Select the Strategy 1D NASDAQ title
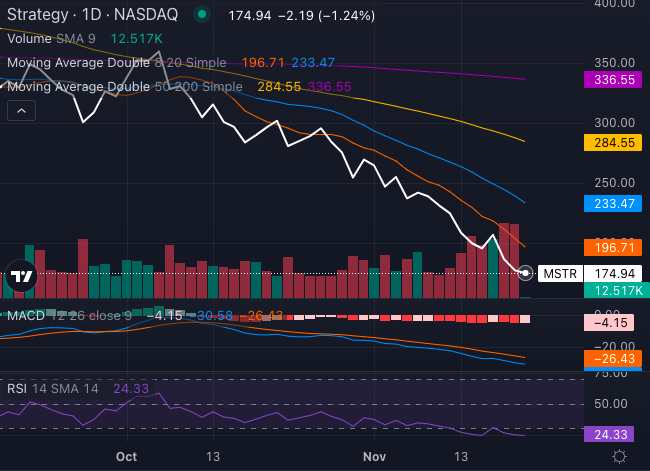650x471 pixels. click(x=93, y=16)
